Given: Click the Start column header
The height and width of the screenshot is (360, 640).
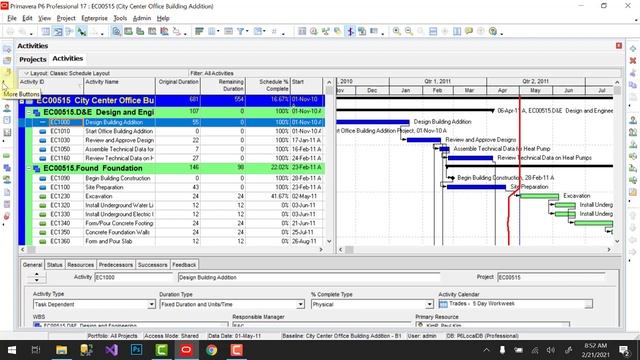Looking at the screenshot, I should 306,86.
